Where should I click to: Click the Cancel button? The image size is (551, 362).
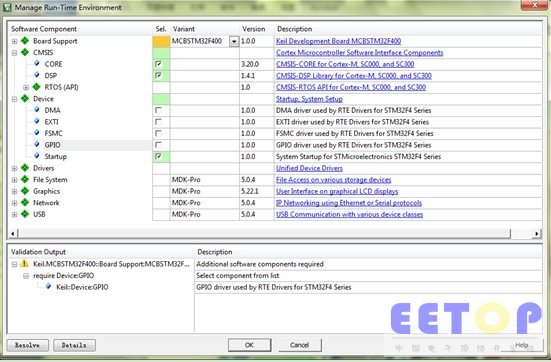coord(300,345)
